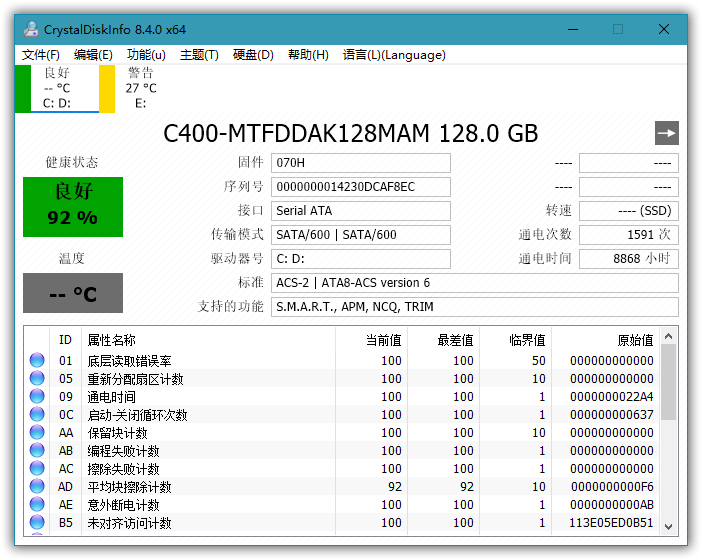Open the 文件(F) menu
The height and width of the screenshot is (560, 702).
click(x=41, y=55)
